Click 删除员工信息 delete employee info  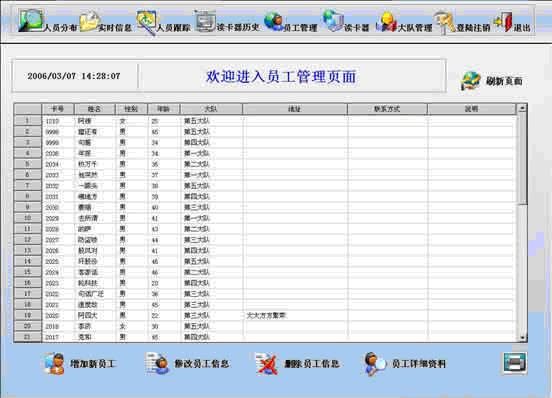pos(297,364)
